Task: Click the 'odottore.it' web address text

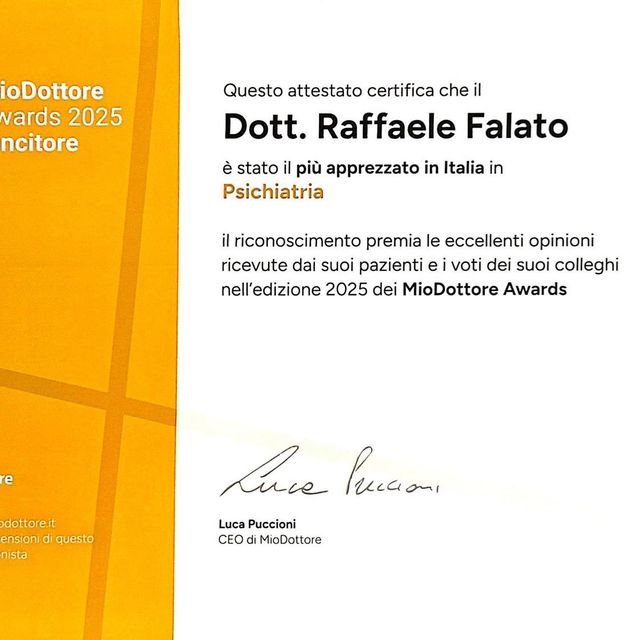Action: coord(27,523)
